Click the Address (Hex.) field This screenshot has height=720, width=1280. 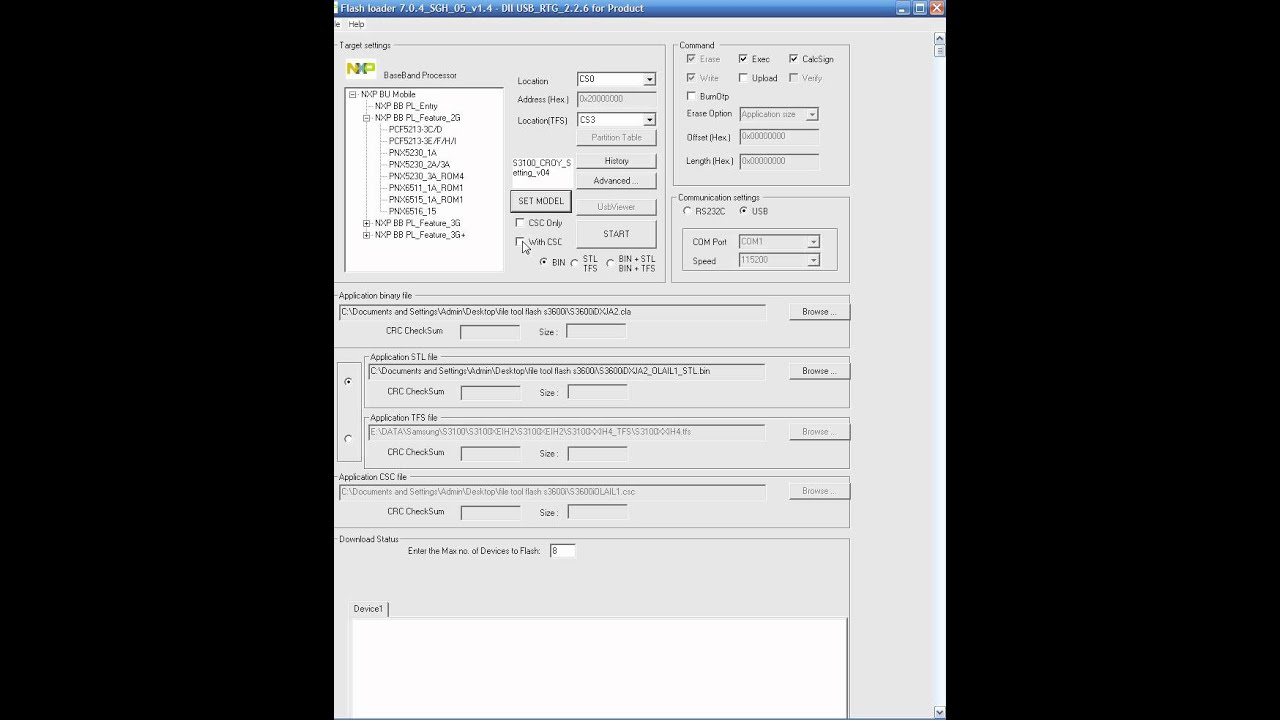click(x=616, y=99)
